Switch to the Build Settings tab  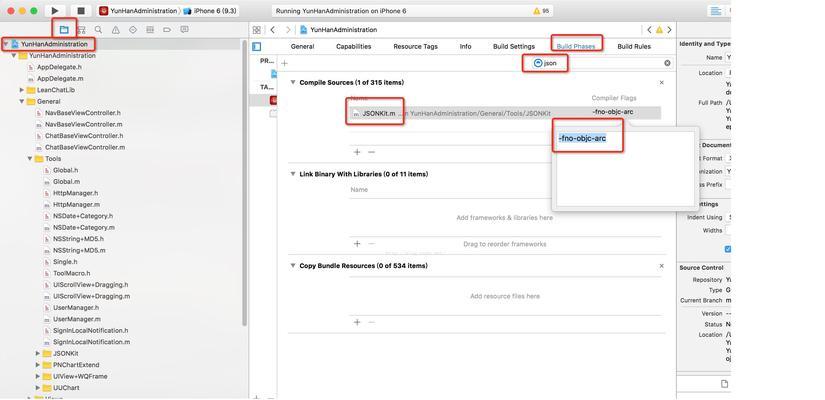pyautogui.click(x=514, y=46)
